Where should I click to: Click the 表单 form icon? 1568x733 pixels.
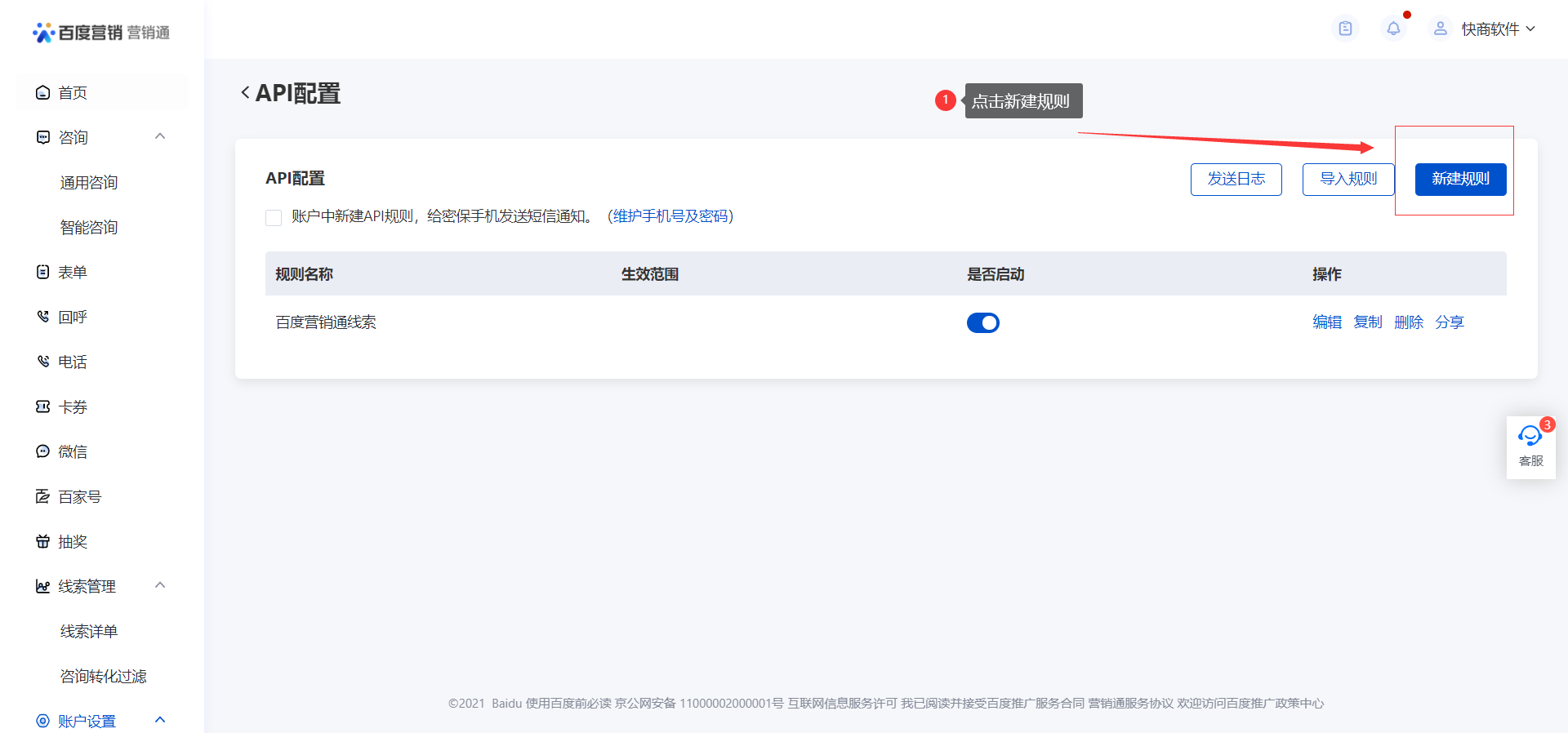click(x=42, y=272)
